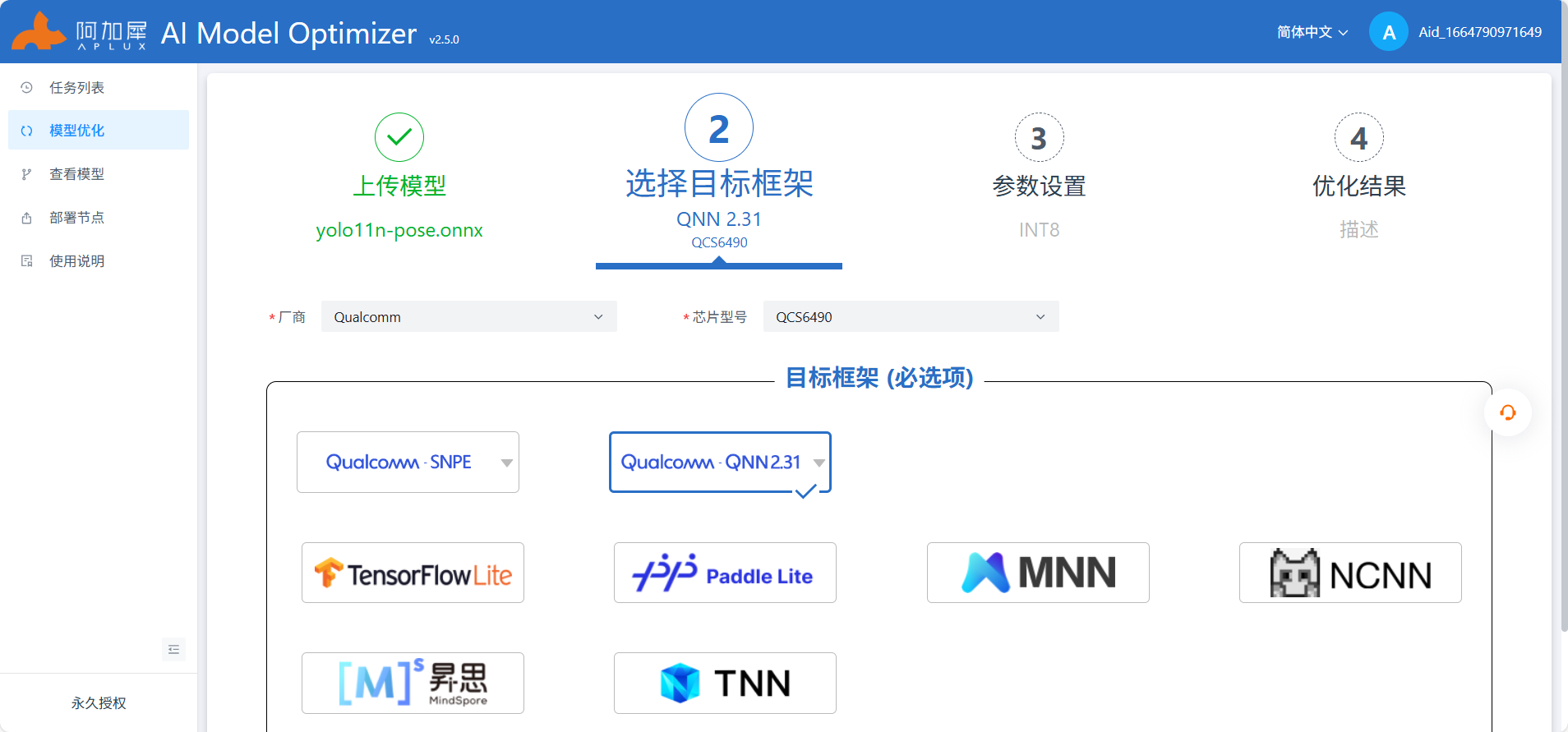Click the 目标框架 (必选项) heading
Viewport: 1568px width, 732px height.
[879, 377]
